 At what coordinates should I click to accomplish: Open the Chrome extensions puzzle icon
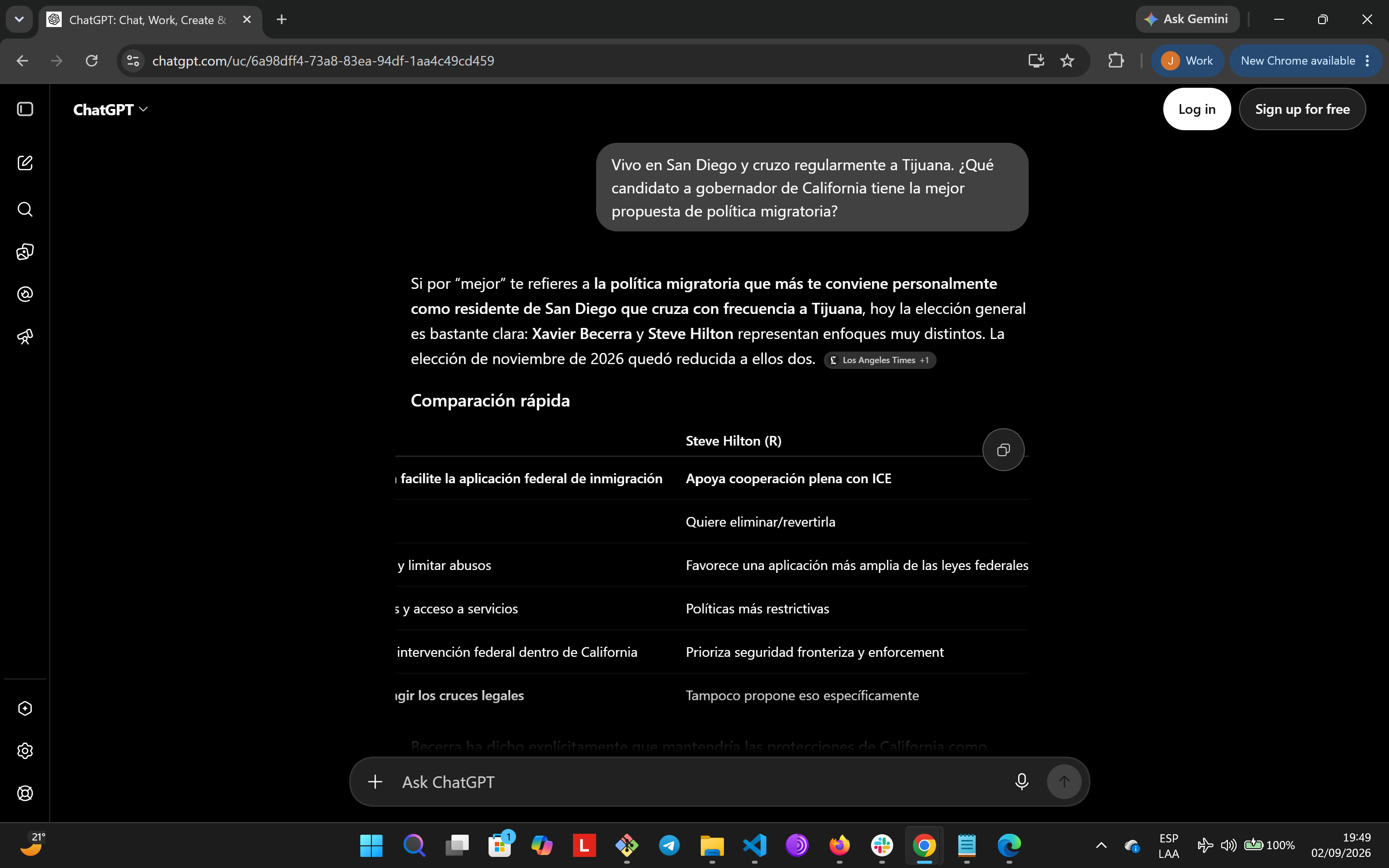point(1116,61)
